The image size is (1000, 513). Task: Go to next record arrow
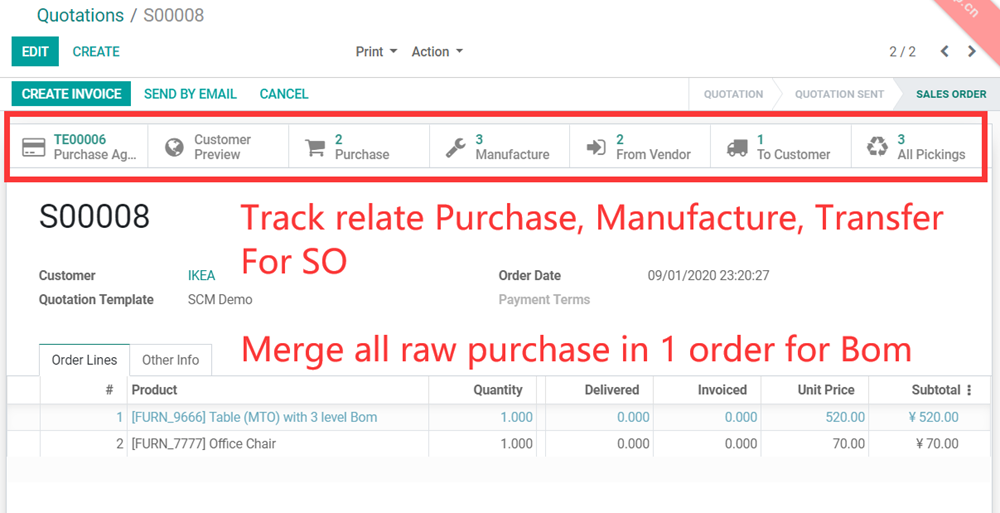[x=972, y=52]
